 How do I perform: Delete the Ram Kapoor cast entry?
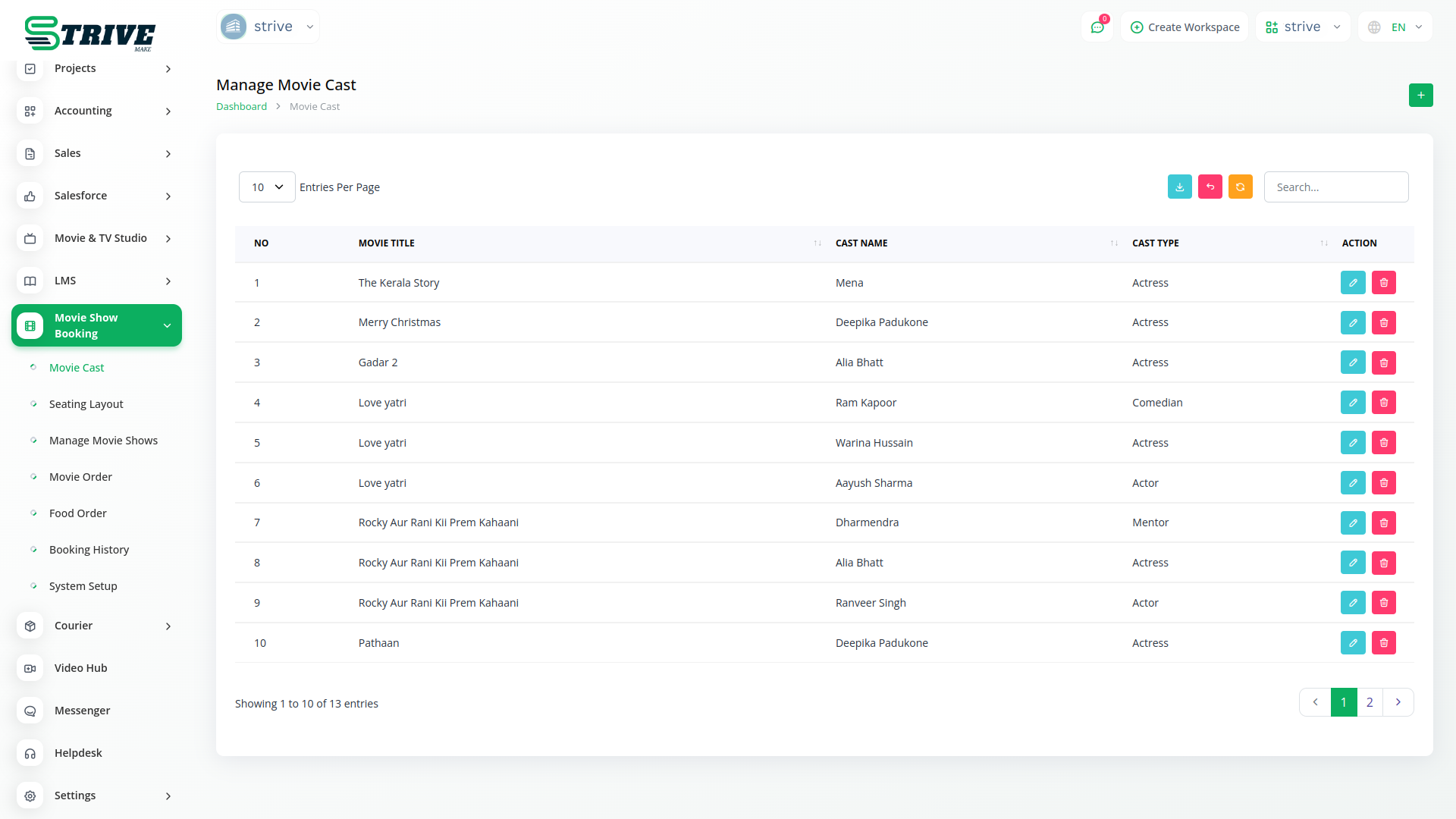tap(1383, 403)
